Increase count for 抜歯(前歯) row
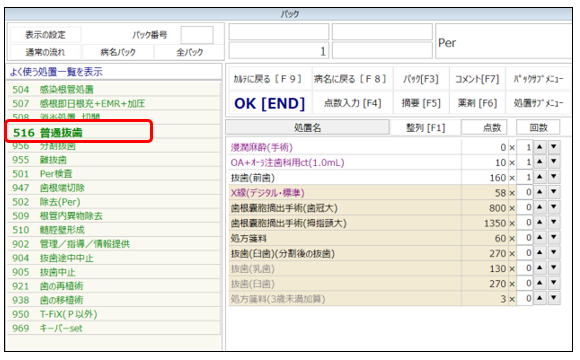Screen dimensions: 580x360 [540, 178]
